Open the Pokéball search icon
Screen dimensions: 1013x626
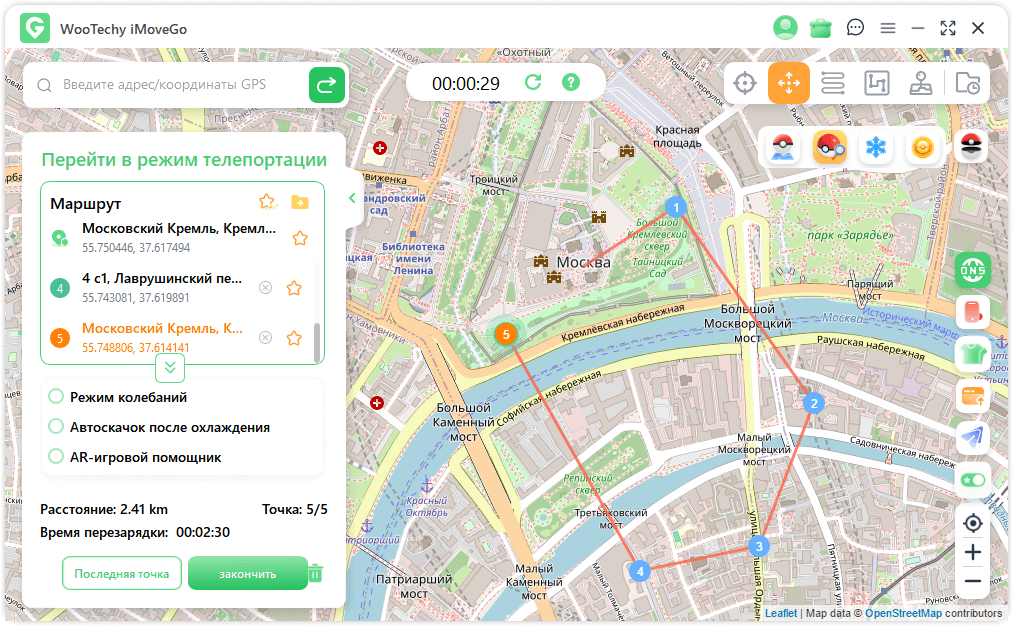click(829, 148)
